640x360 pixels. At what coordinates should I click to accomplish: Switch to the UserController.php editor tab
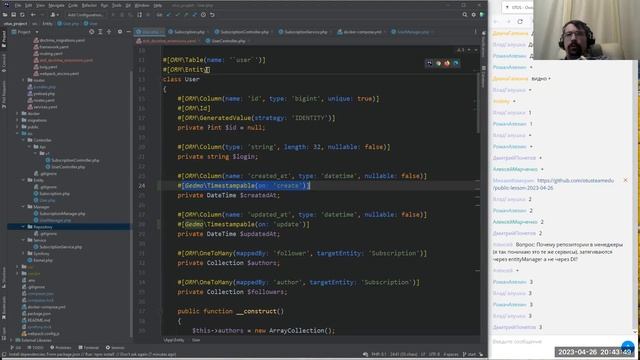point(228,41)
